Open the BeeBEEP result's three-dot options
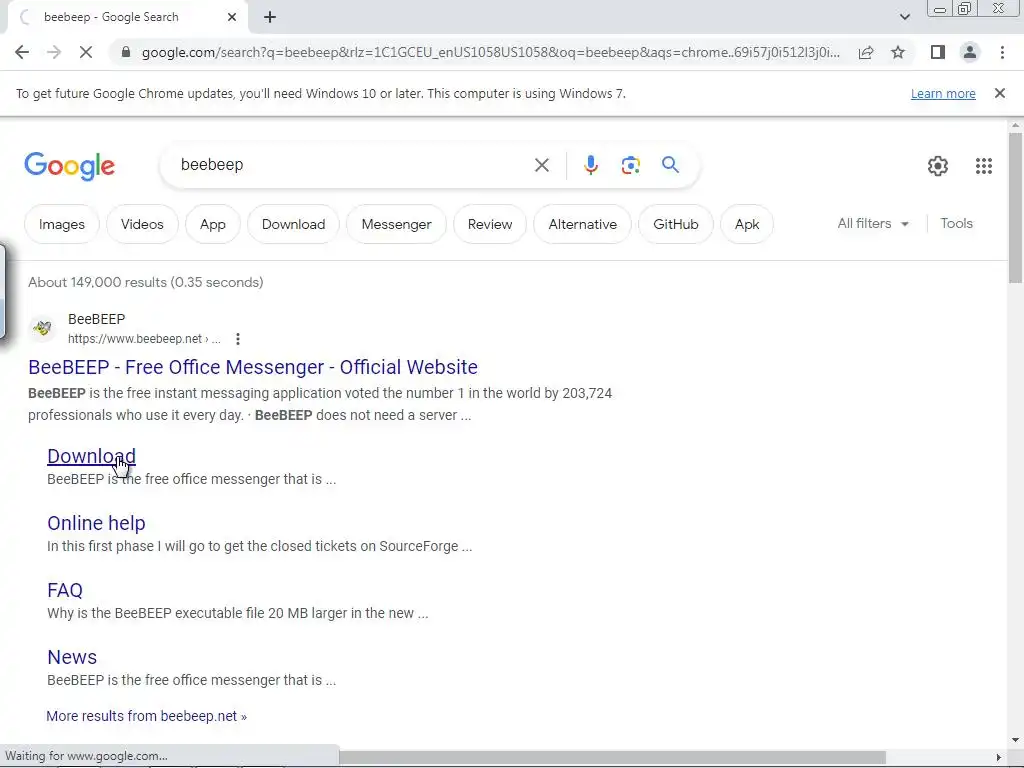The width and height of the screenshot is (1024, 768). 238,339
